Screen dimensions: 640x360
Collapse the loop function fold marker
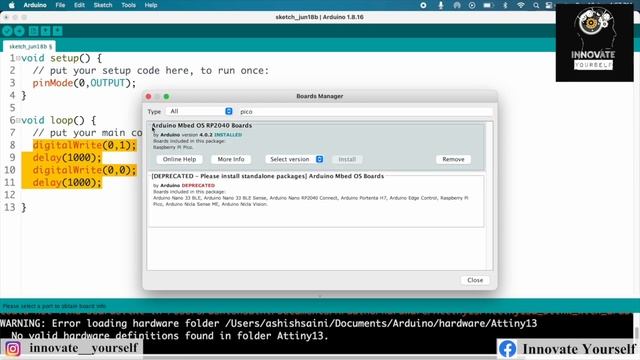(18, 120)
